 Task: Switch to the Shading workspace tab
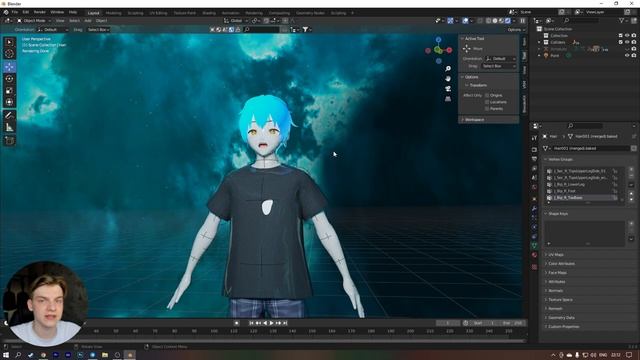[209, 13]
